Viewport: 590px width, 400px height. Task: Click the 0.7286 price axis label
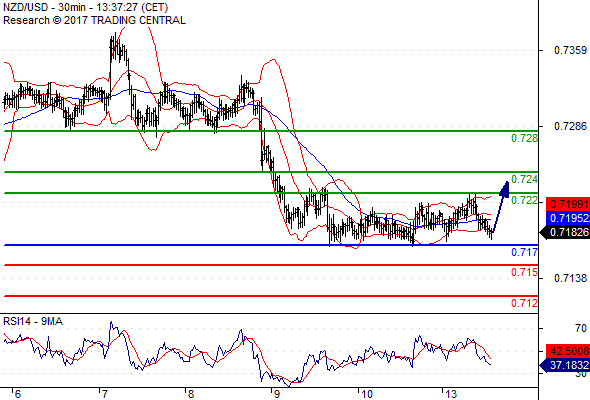click(570, 126)
